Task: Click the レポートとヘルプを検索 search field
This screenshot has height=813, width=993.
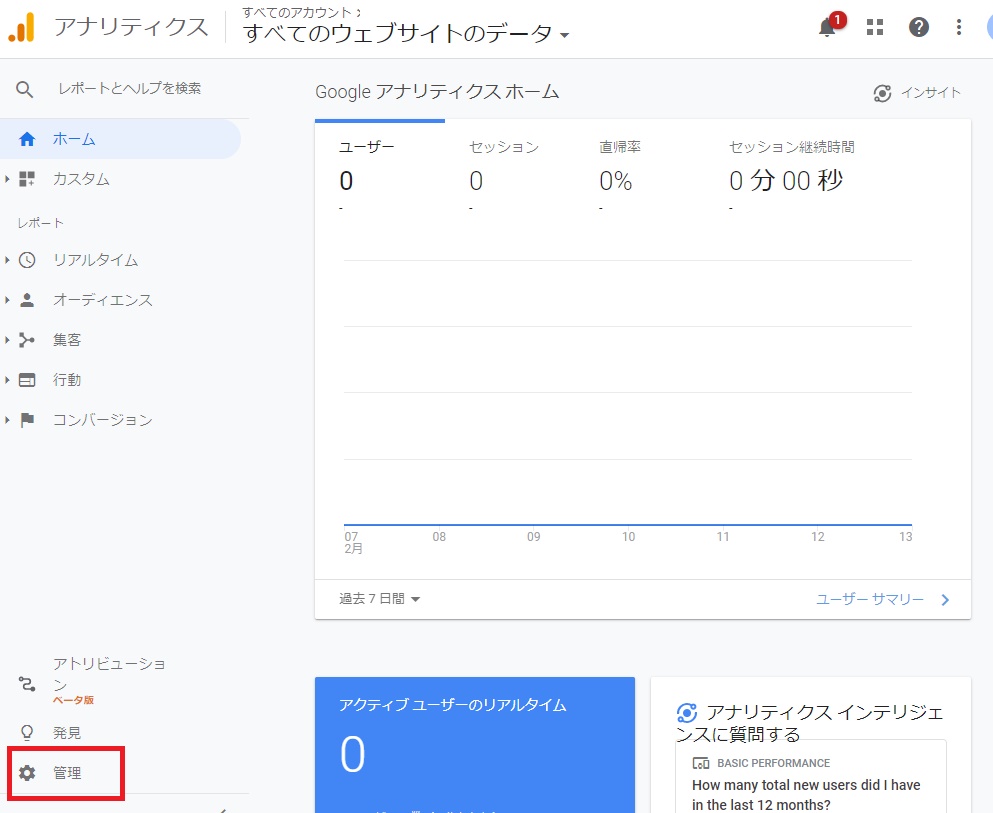Action: 130,89
